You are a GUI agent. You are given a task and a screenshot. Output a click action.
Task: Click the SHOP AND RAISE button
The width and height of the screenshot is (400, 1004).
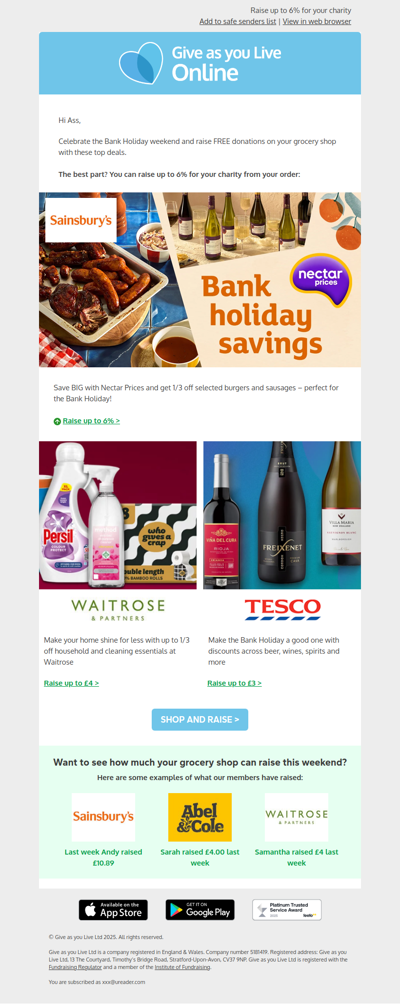(x=200, y=720)
